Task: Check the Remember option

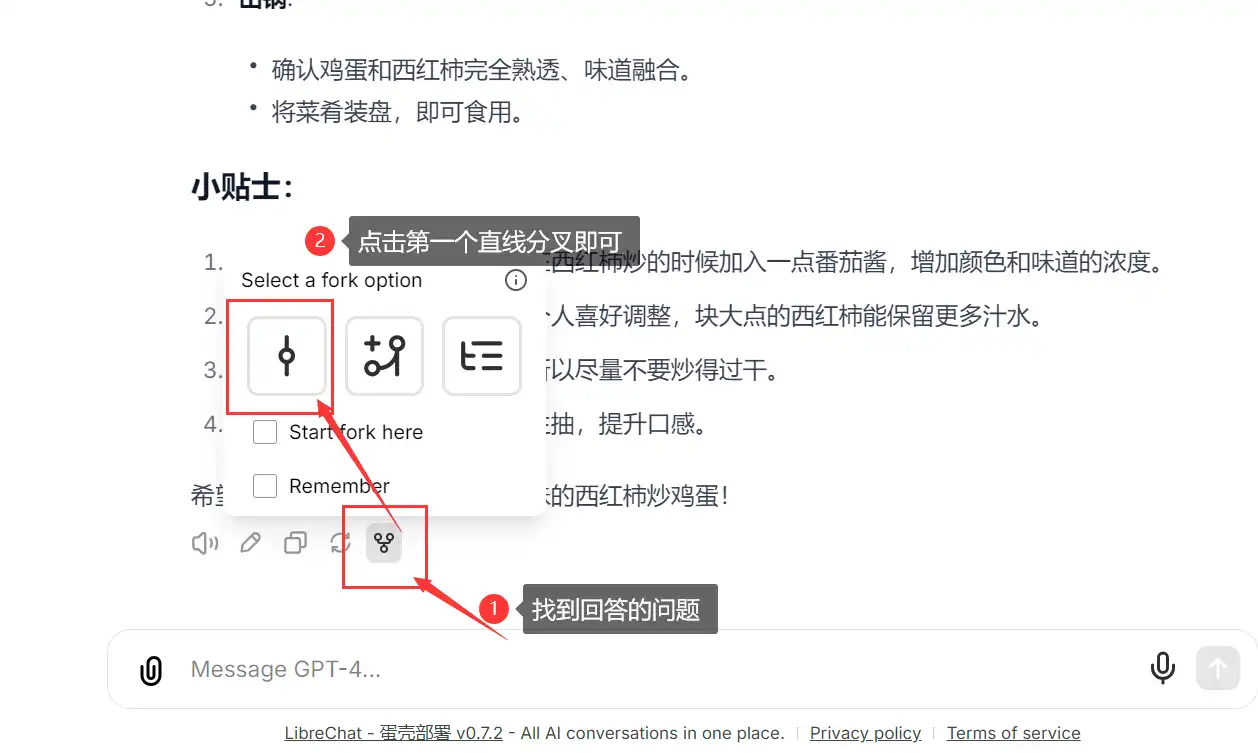Action: (x=265, y=486)
